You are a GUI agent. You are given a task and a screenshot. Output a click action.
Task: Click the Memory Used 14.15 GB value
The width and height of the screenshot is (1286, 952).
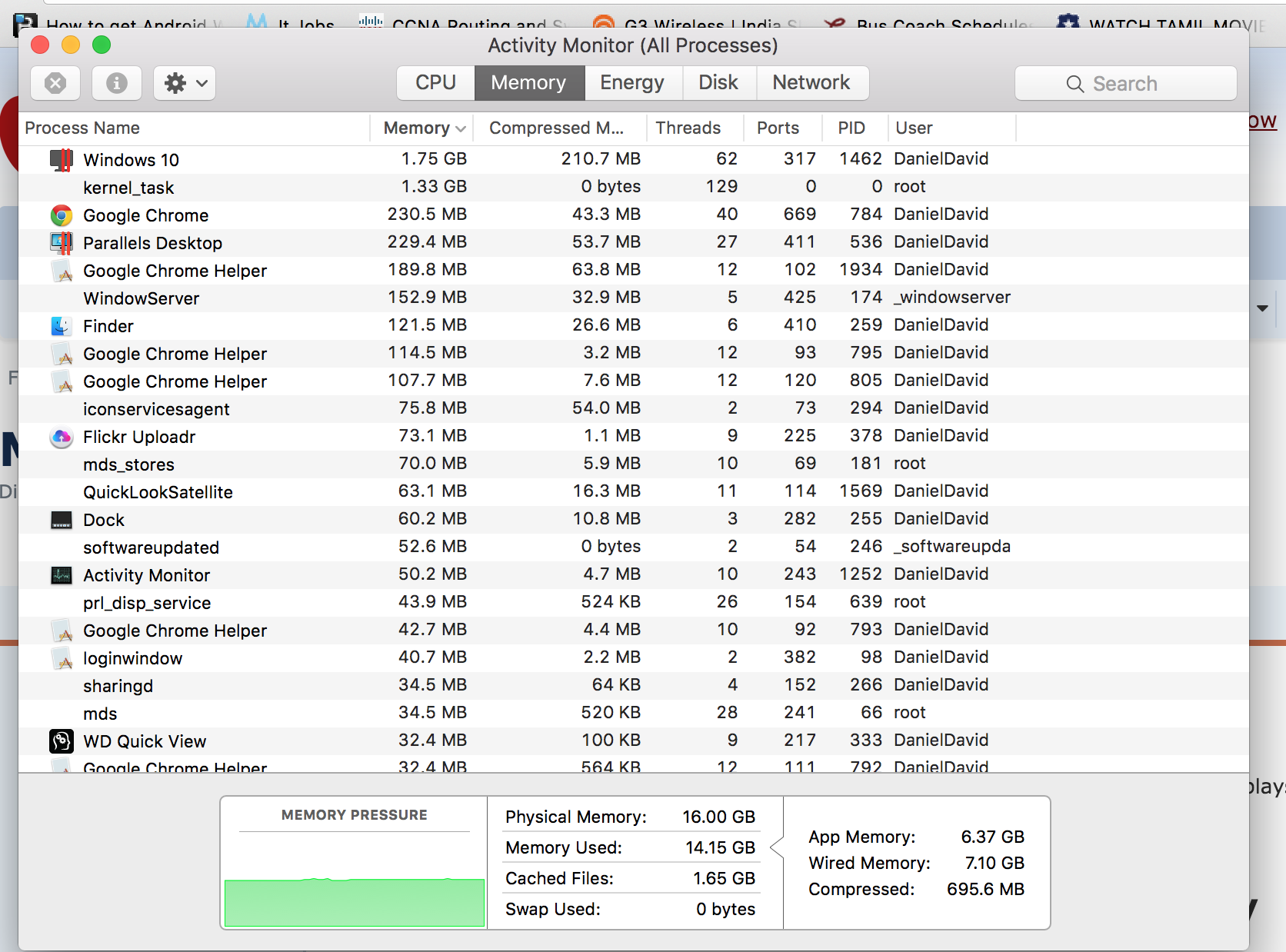tap(720, 847)
